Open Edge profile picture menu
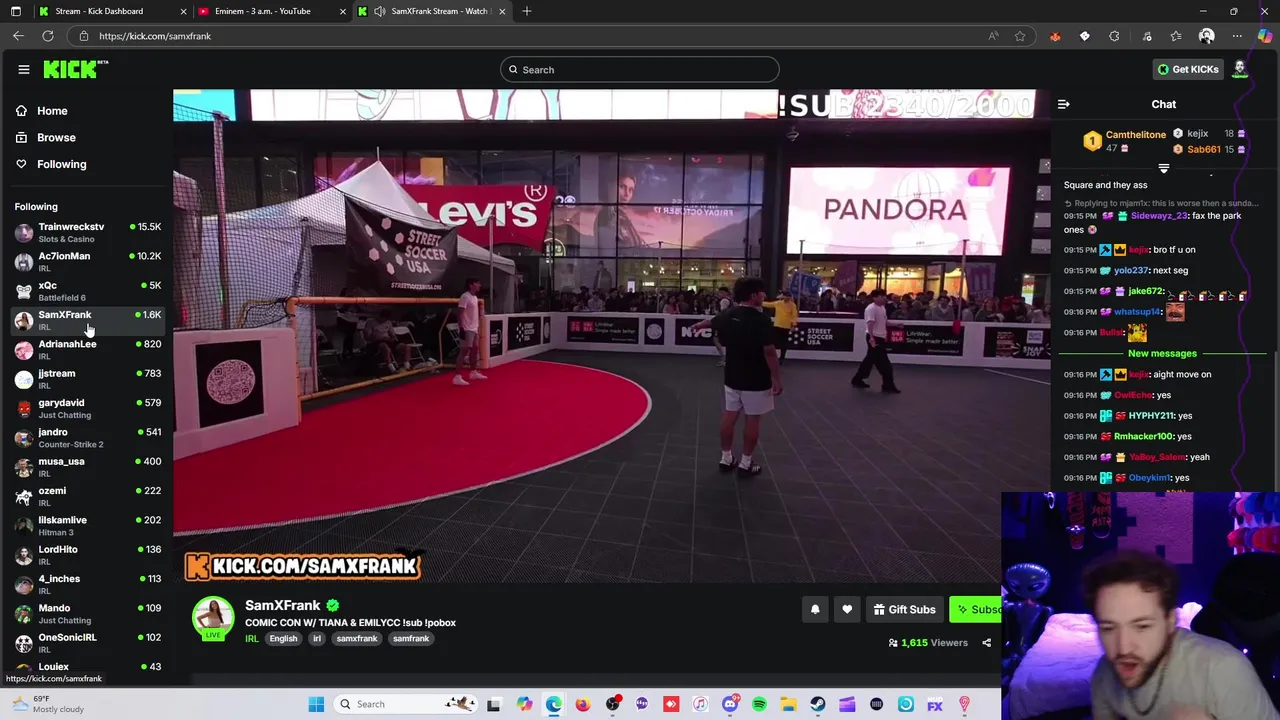 (1206, 36)
